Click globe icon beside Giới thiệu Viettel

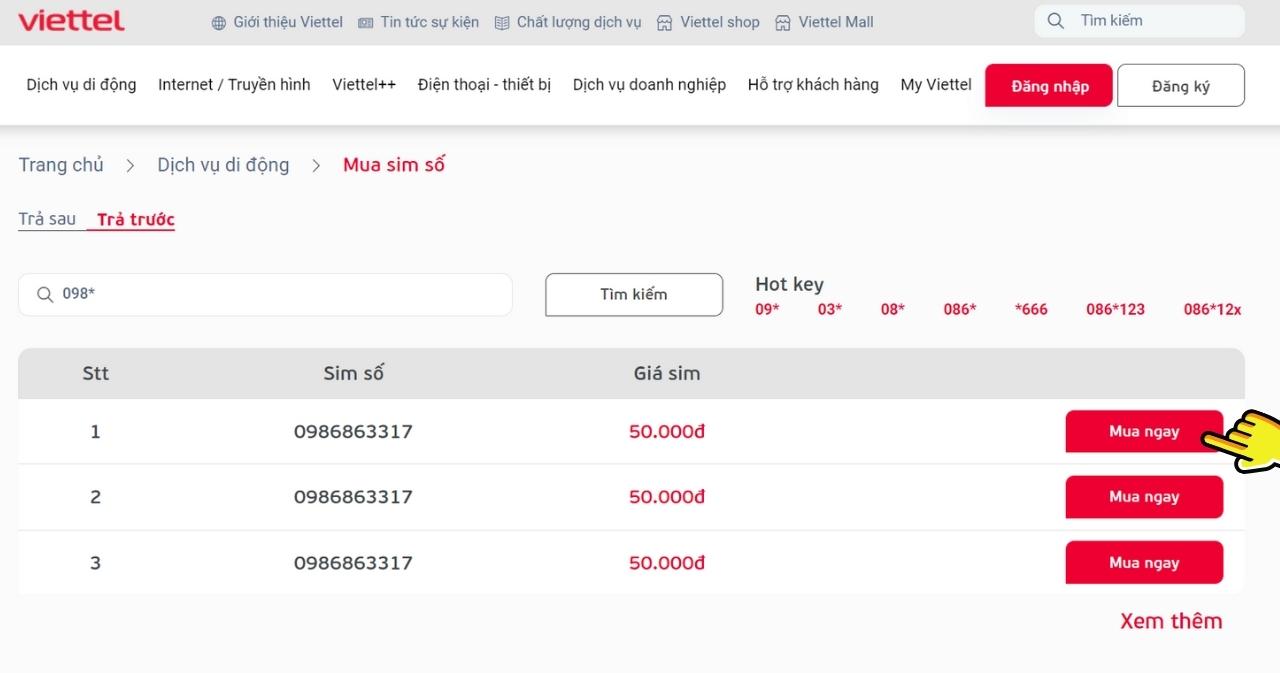point(219,23)
